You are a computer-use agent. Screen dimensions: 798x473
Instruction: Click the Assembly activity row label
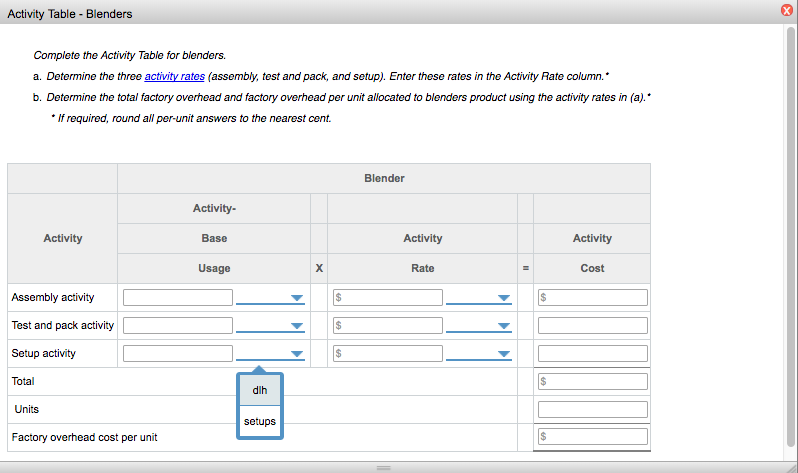pyautogui.click(x=53, y=297)
